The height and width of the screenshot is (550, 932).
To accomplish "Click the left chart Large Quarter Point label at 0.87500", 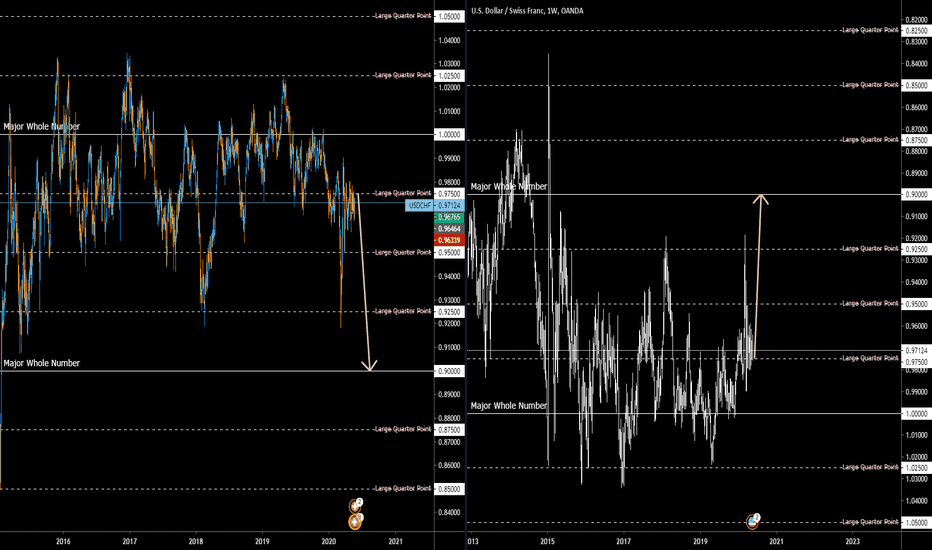I will tap(403, 429).
